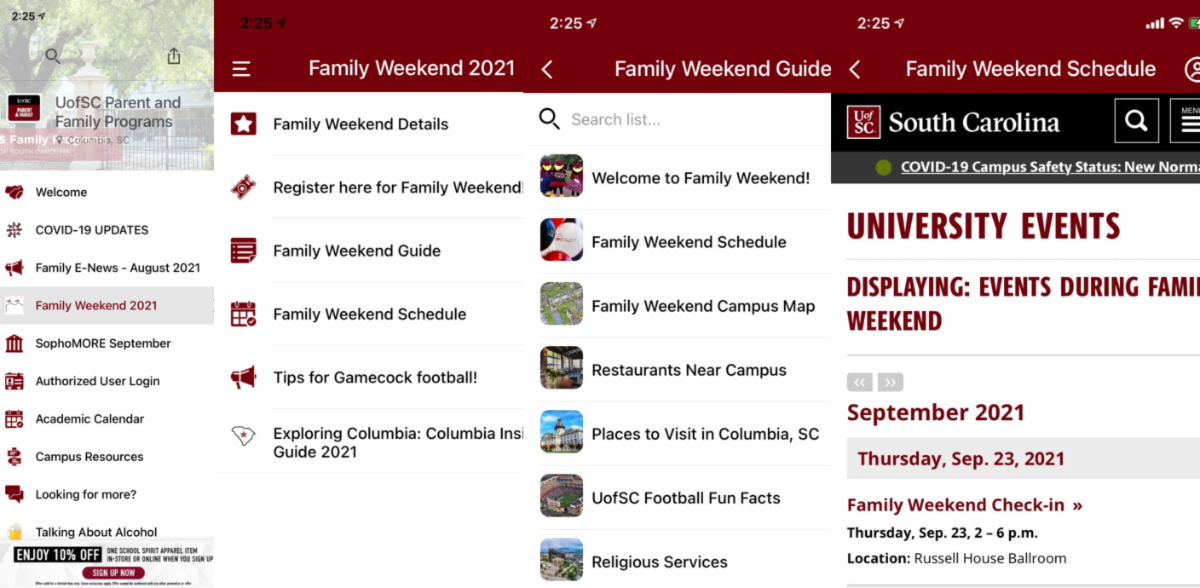Tap the search magnifier in the sidebar header
The image size is (1200, 588).
tap(53, 57)
